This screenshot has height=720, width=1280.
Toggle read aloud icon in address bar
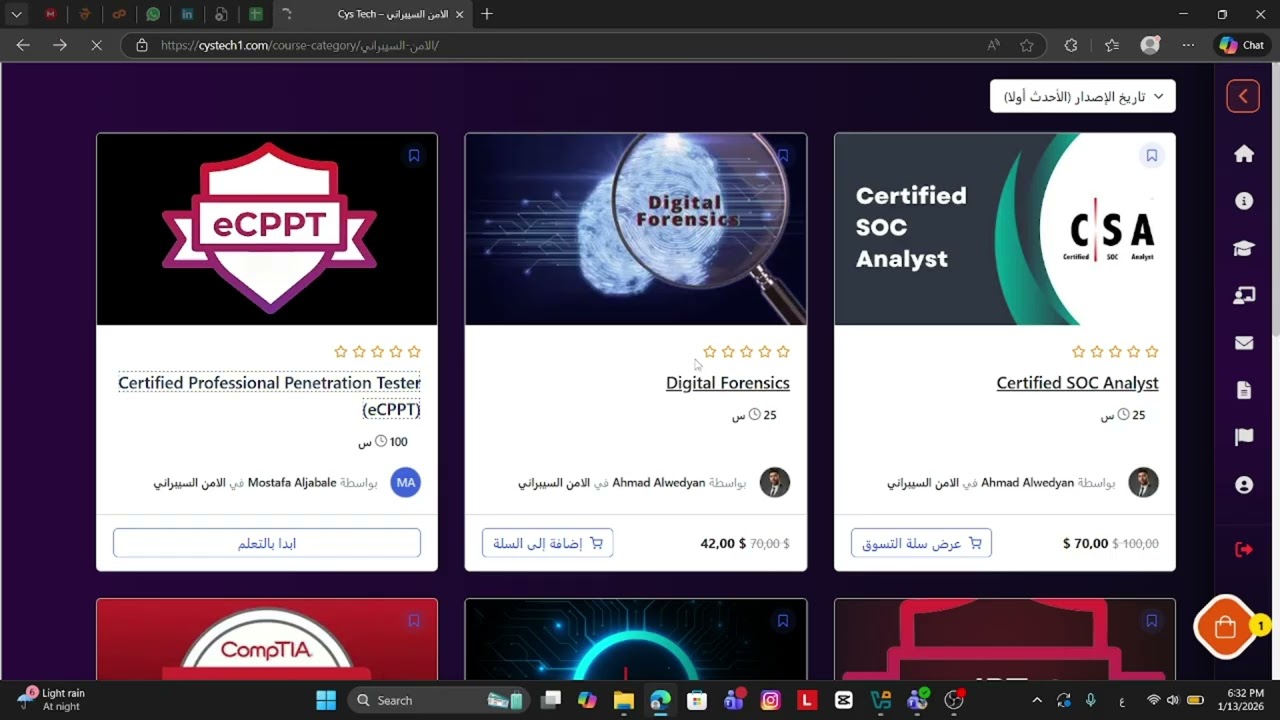[x=994, y=45]
